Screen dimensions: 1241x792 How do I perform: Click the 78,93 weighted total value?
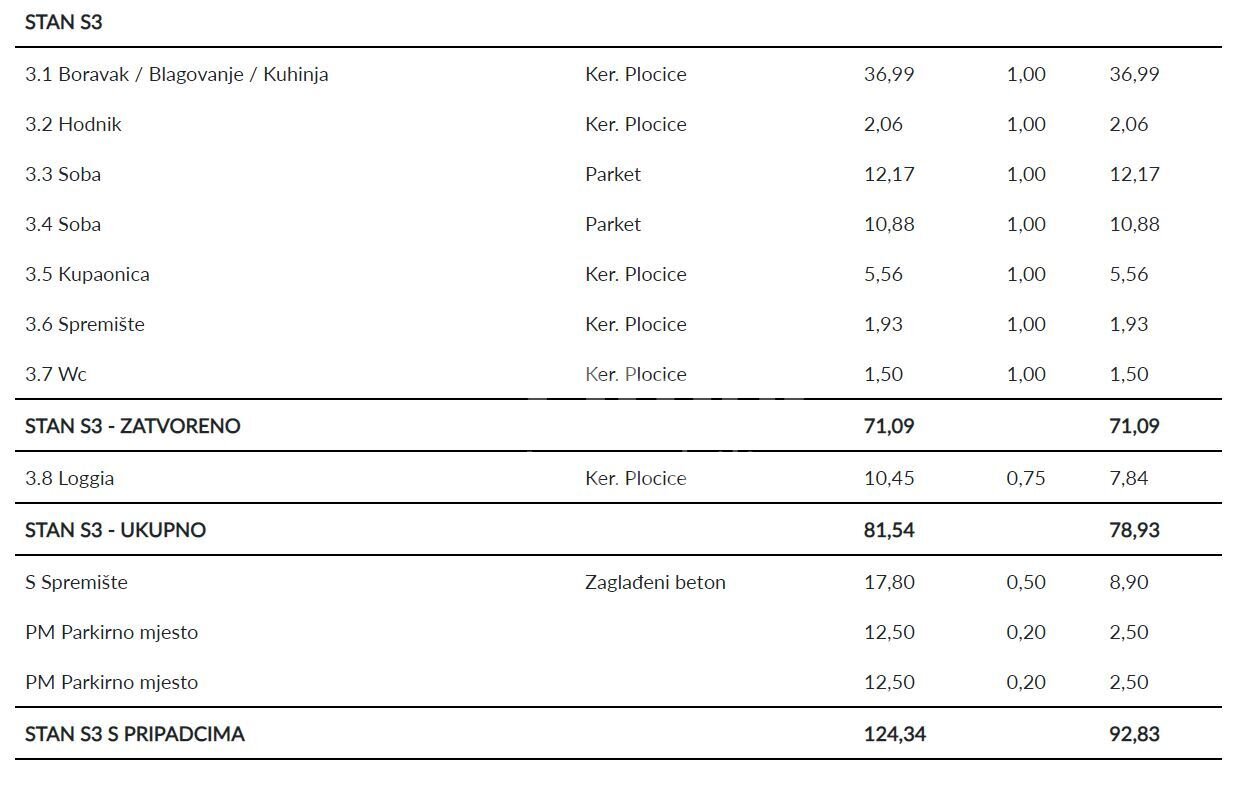click(1135, 530)
